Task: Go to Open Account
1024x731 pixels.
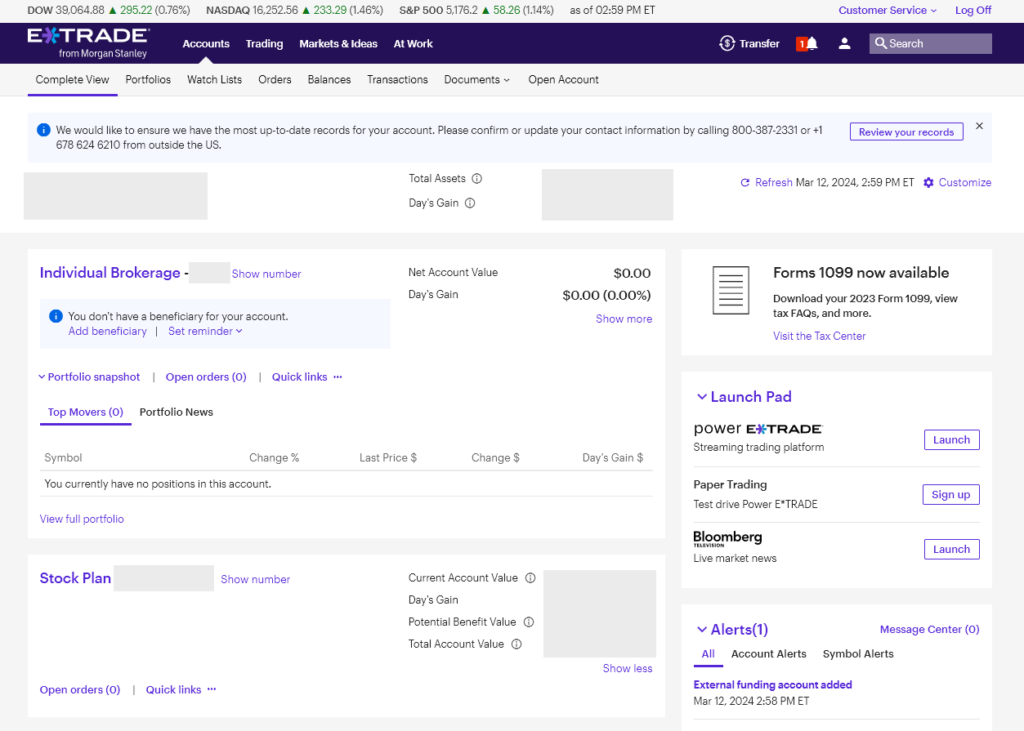Action: point(563,80)
